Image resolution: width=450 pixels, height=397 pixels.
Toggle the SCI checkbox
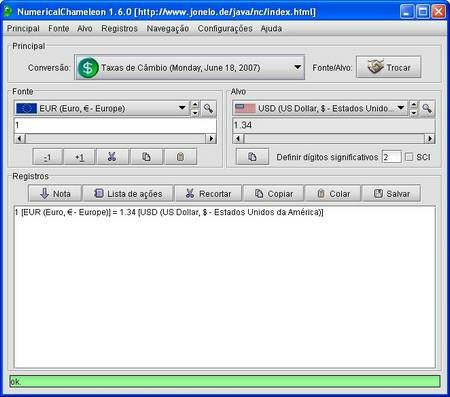(409, 157)
